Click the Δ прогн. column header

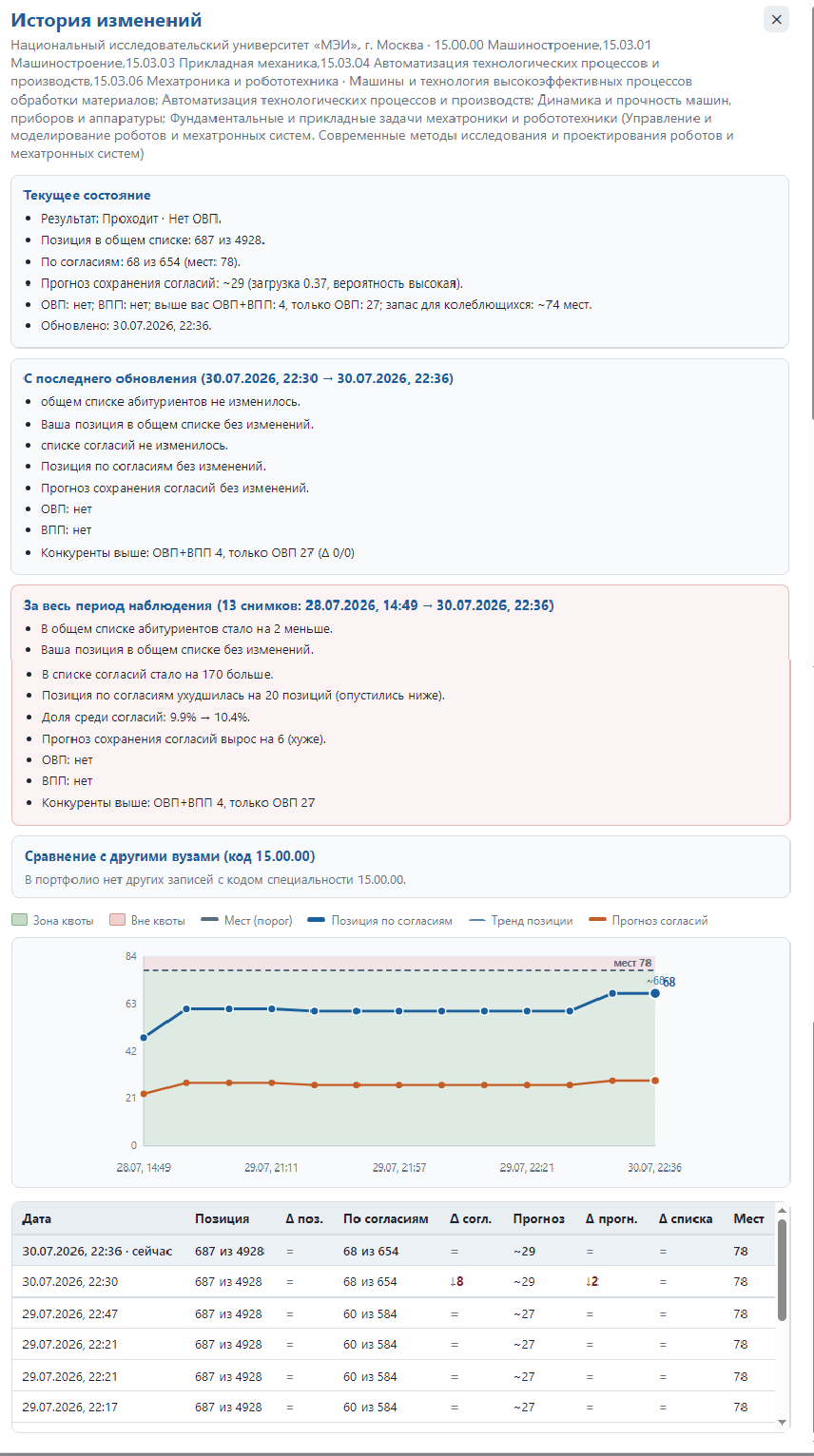[611, 1218]
